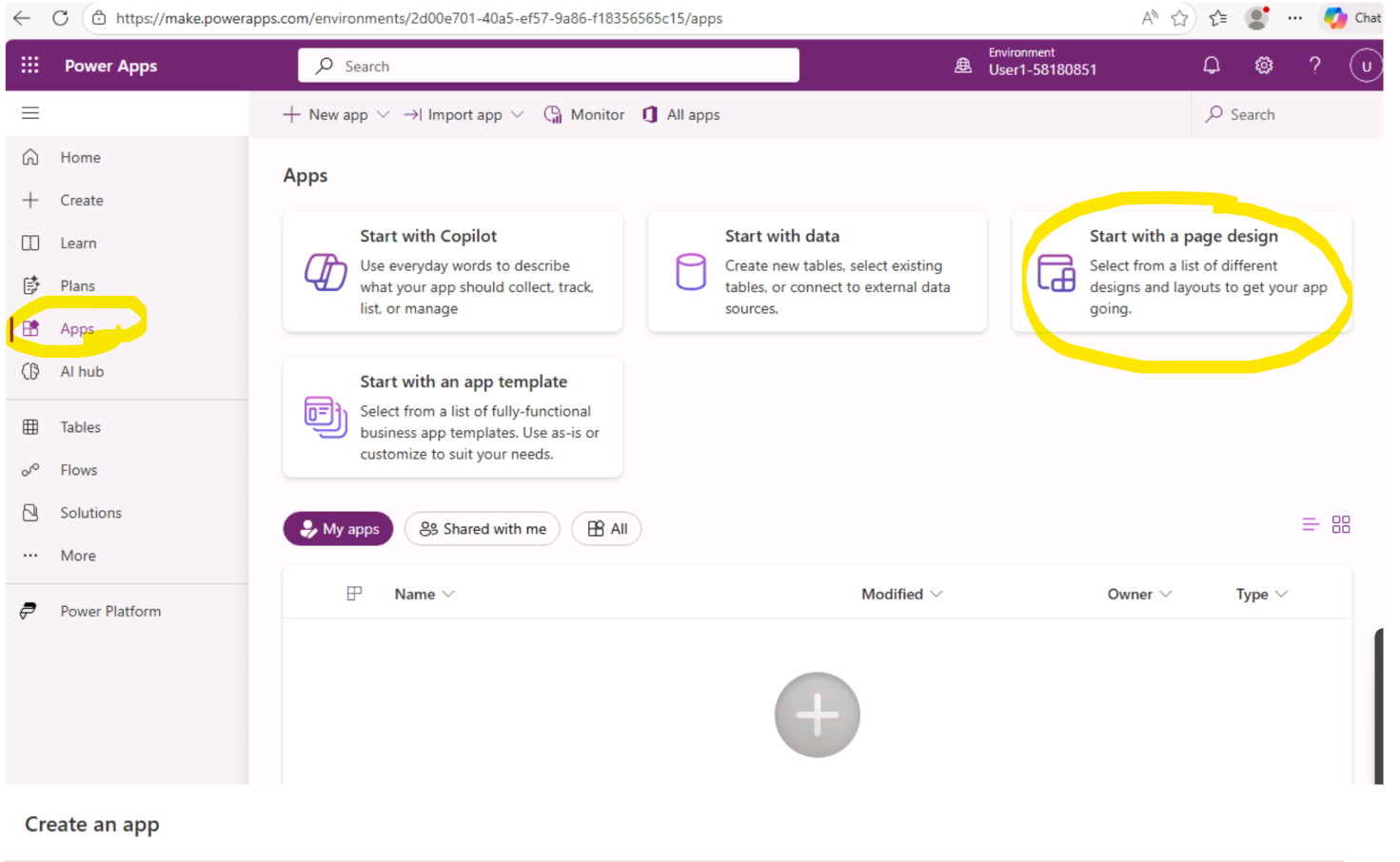Collapse the left navigation hamburger menu

tap(30, 113)
